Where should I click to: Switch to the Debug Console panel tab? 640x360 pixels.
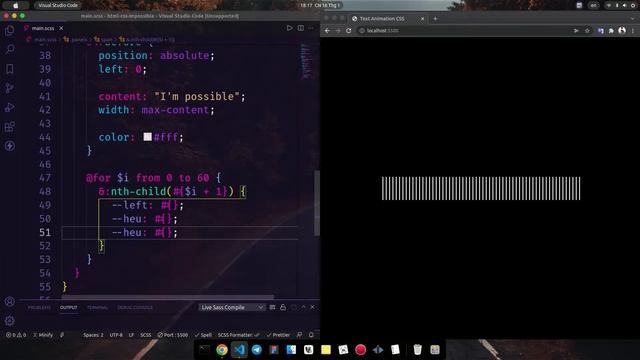(x=135, y=307)
